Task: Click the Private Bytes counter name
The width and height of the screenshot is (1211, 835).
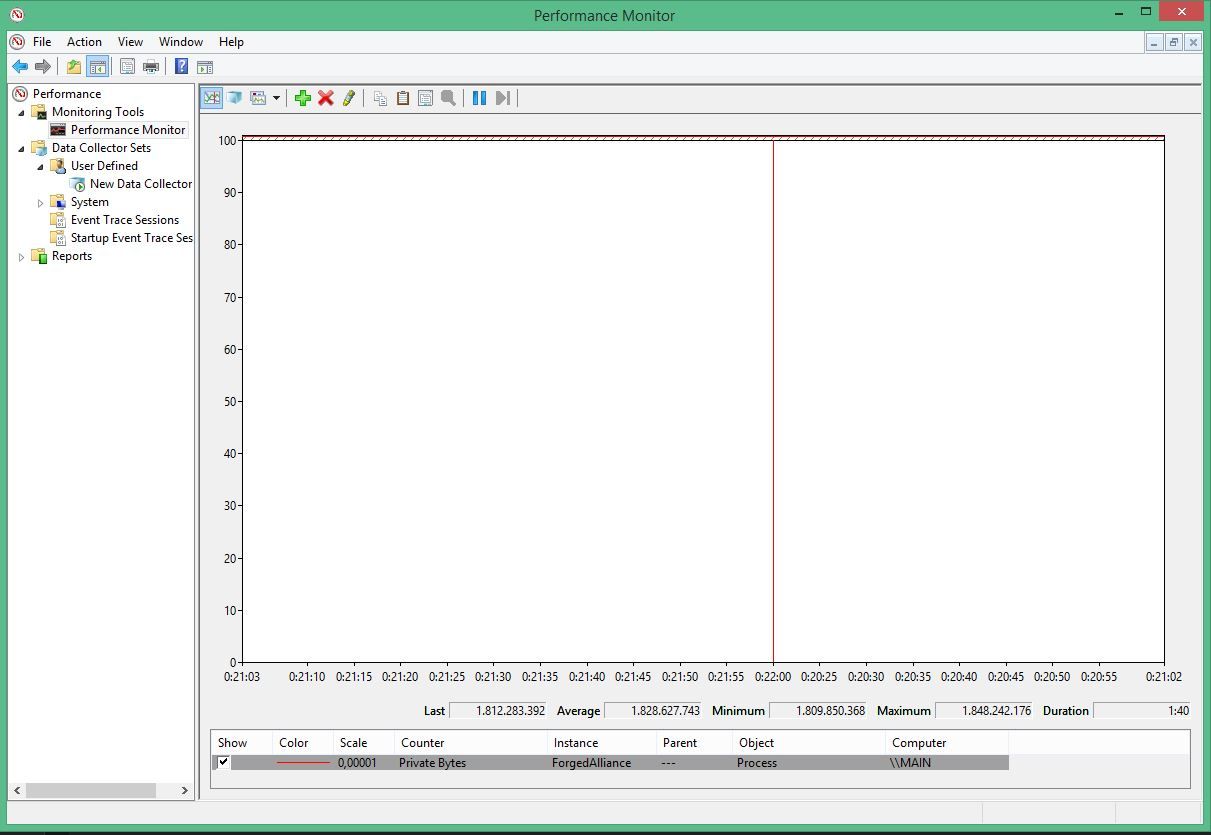Action: (x=432, y=763)
